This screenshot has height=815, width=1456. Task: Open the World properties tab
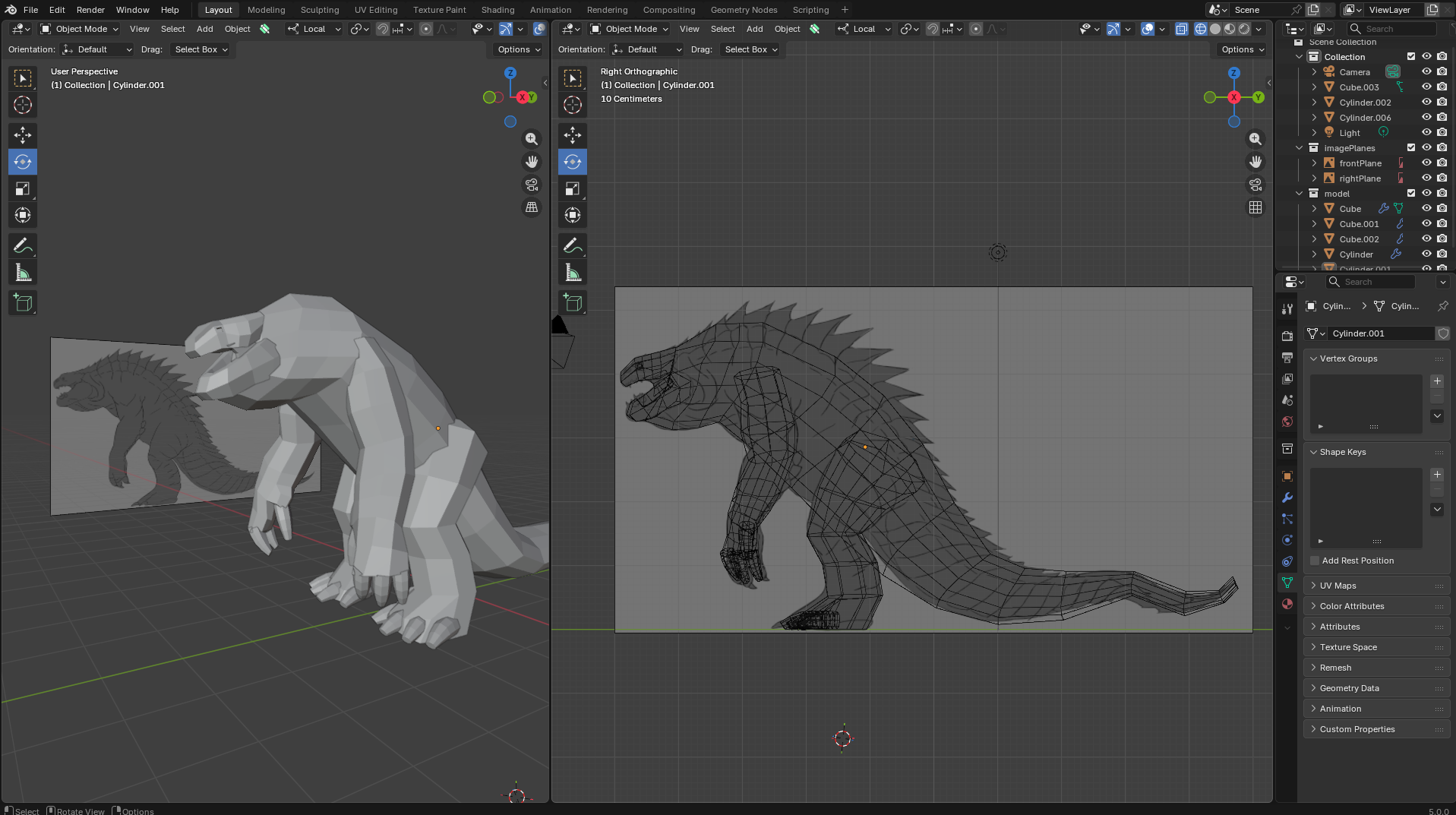pyautogui.click(x=1287, y=422)
